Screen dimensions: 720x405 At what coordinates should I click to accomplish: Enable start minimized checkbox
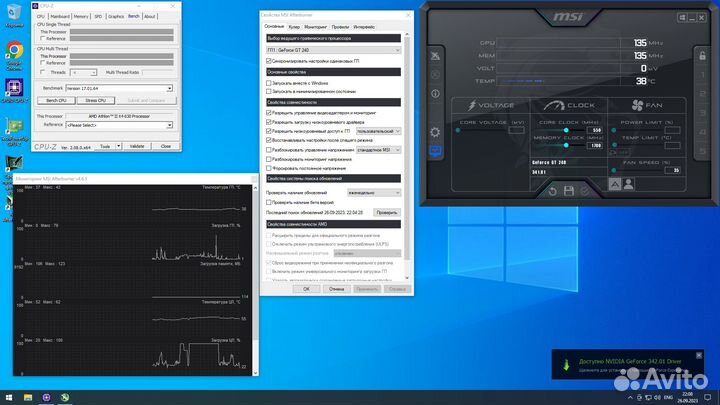point(269,91)
